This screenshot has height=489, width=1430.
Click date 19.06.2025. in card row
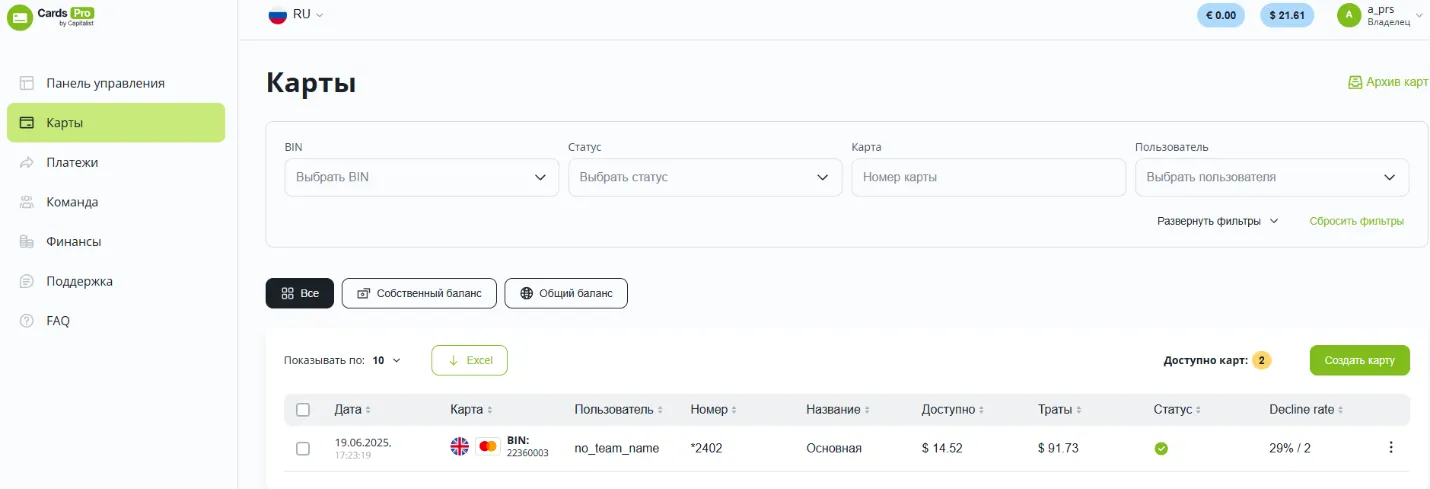point(363,442)
